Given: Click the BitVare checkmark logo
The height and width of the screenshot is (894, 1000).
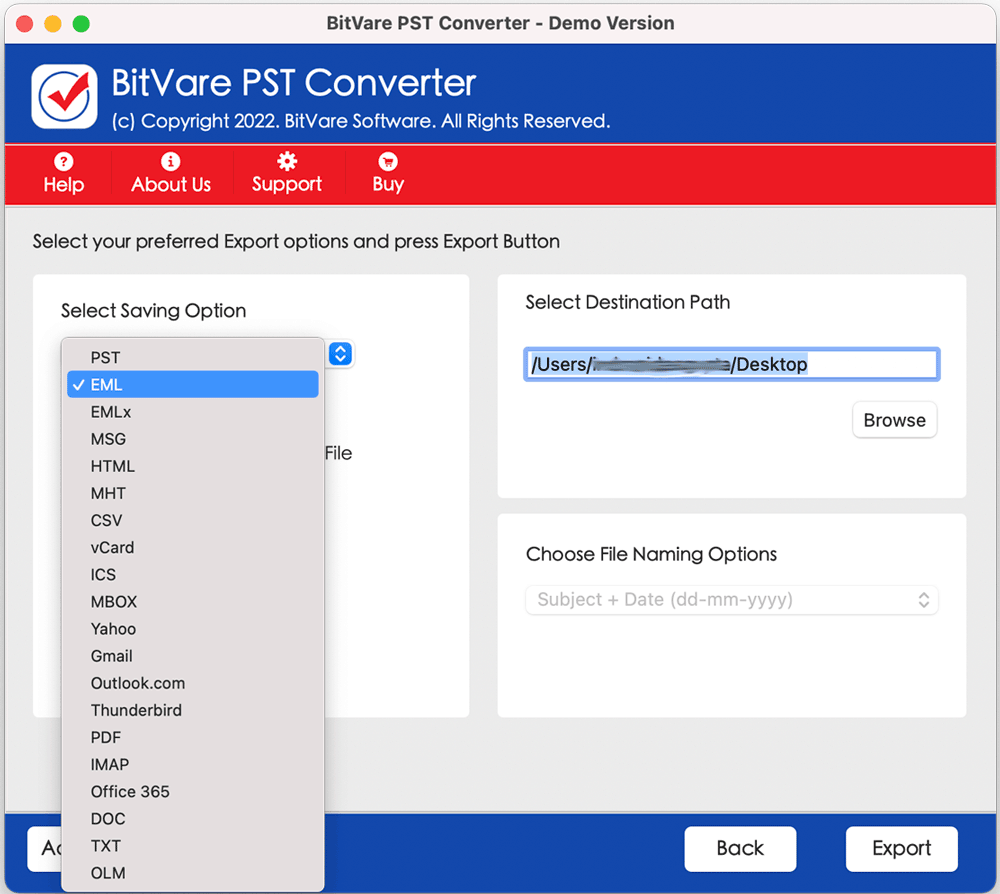Looking at the screenshot, I should [64, 97].
